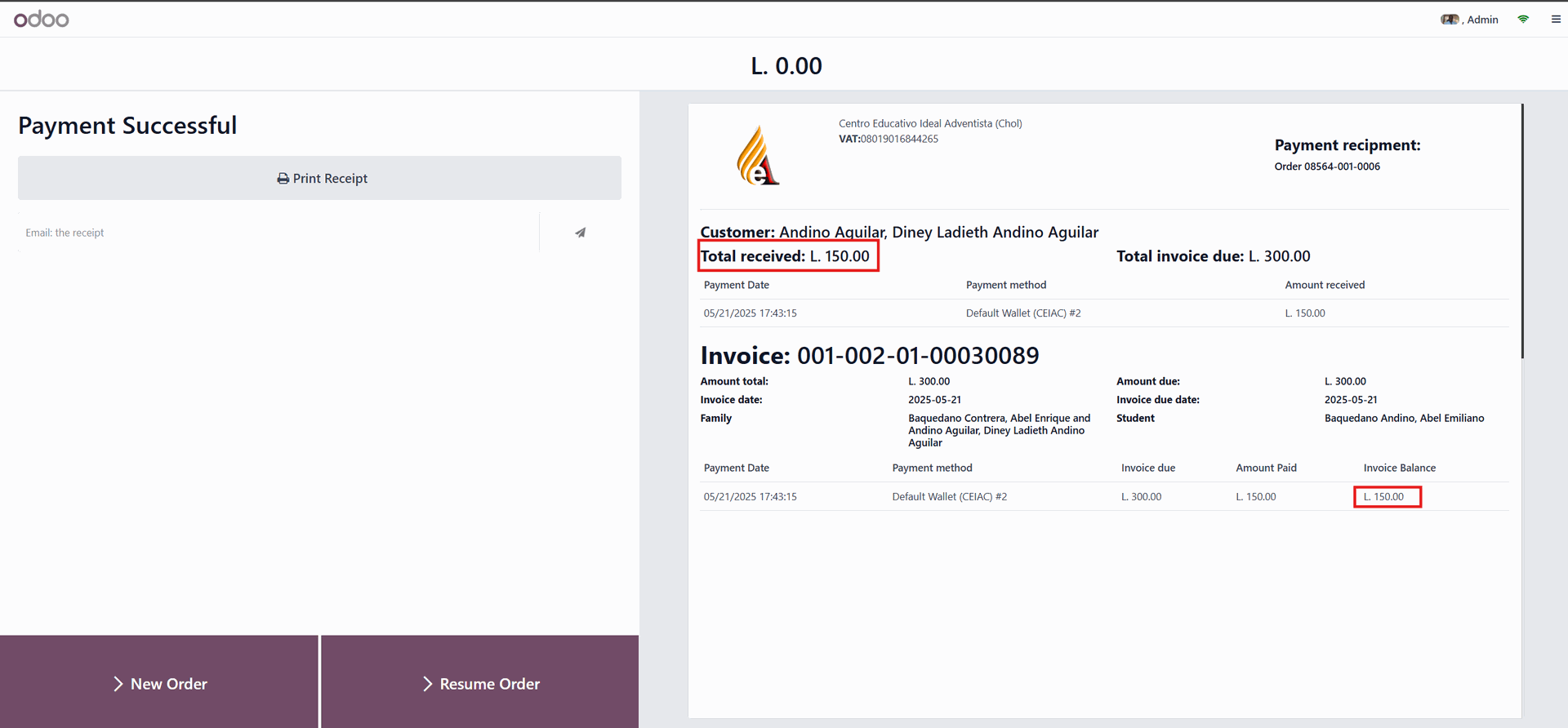Click Centro Educativo Ideal Adventista name
This screenshot has width=1568, height=728.
click(930, 124)
